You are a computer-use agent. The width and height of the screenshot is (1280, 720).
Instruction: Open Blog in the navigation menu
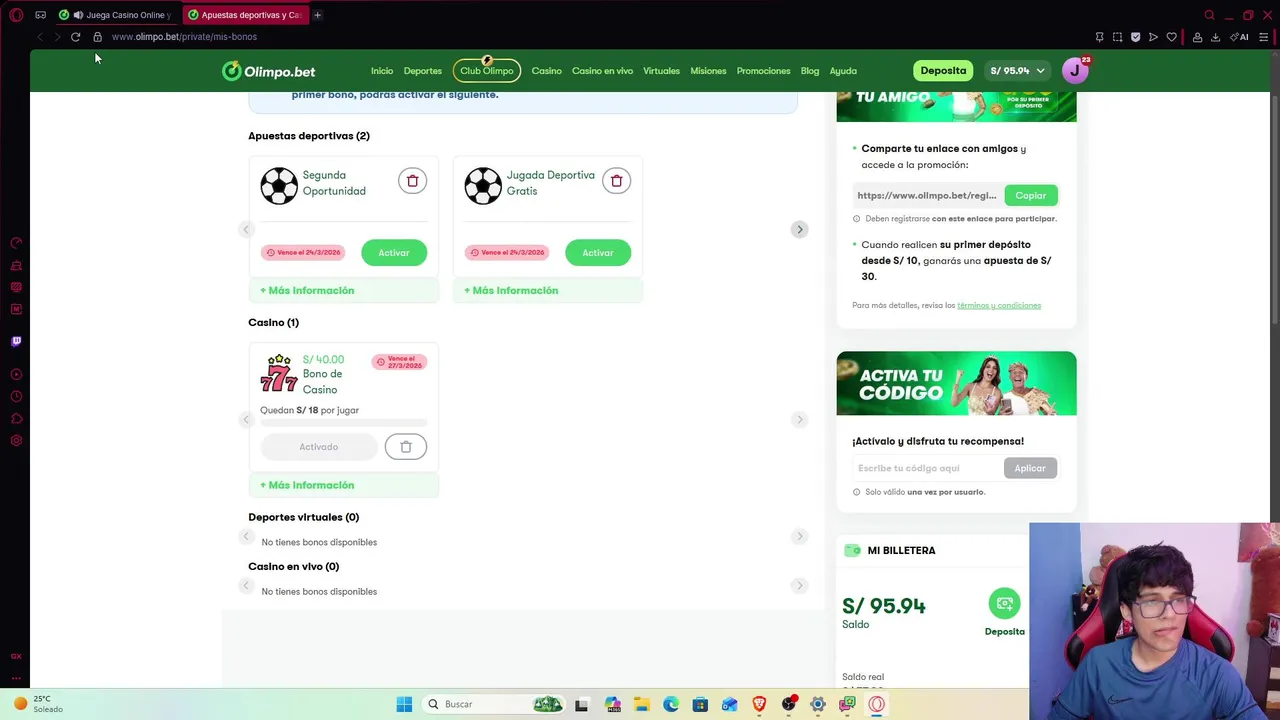(810, 71)
